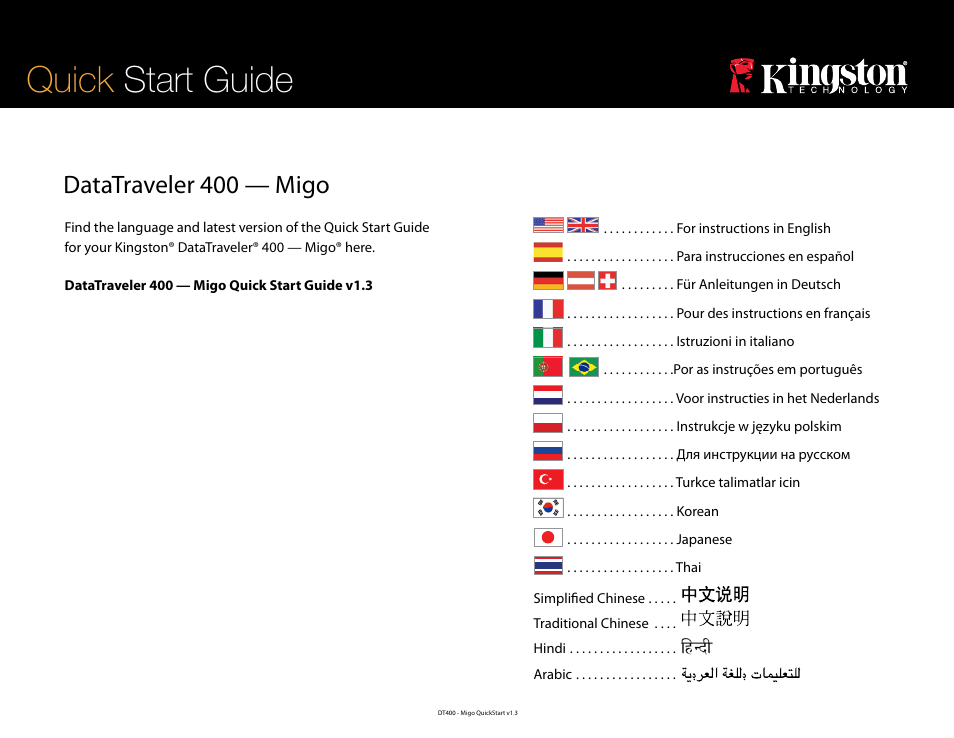The height and width of the screenshot is (738, 954).
Task: Open 'Instrukcje w języku polskim' link
Action: pos(759,426)
